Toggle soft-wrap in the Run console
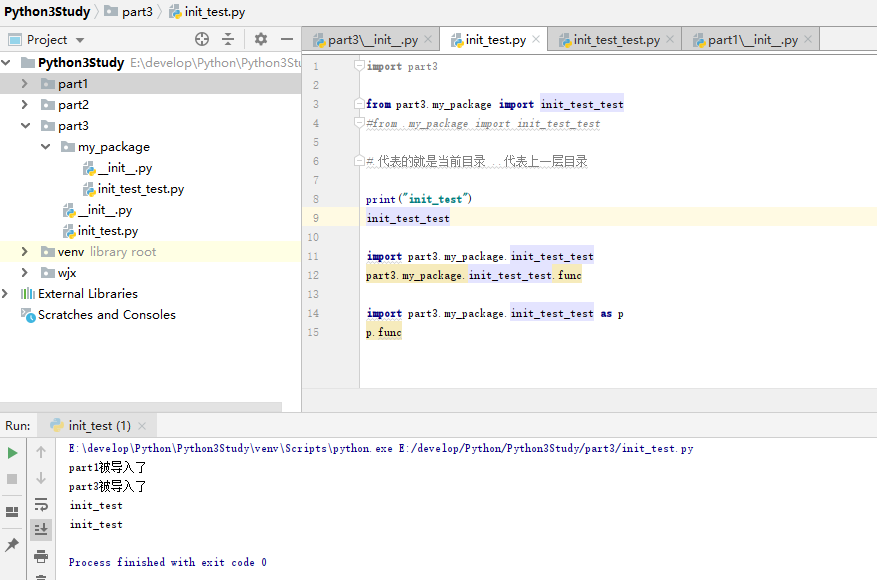877x580 pixels. (x=41, y=504)
